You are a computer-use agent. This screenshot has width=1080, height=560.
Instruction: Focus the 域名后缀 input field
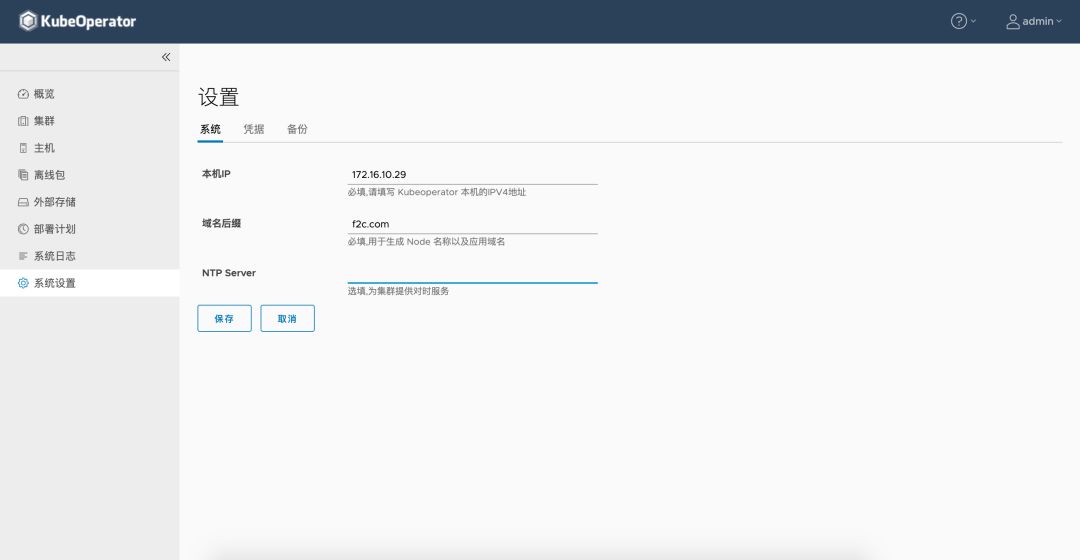click(472, 224)
